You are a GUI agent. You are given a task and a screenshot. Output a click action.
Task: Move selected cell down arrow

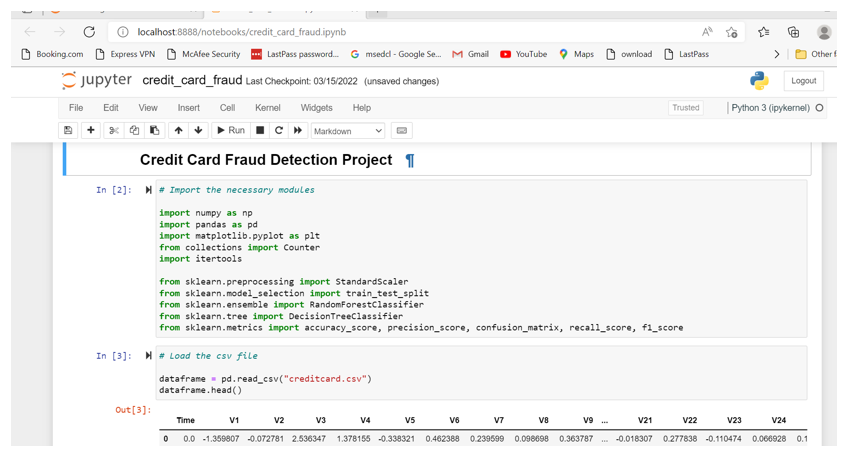[198, 130]
